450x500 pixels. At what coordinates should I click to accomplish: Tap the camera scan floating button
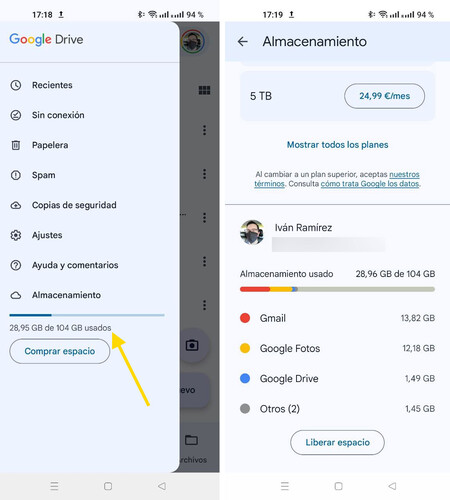point(192,345)
